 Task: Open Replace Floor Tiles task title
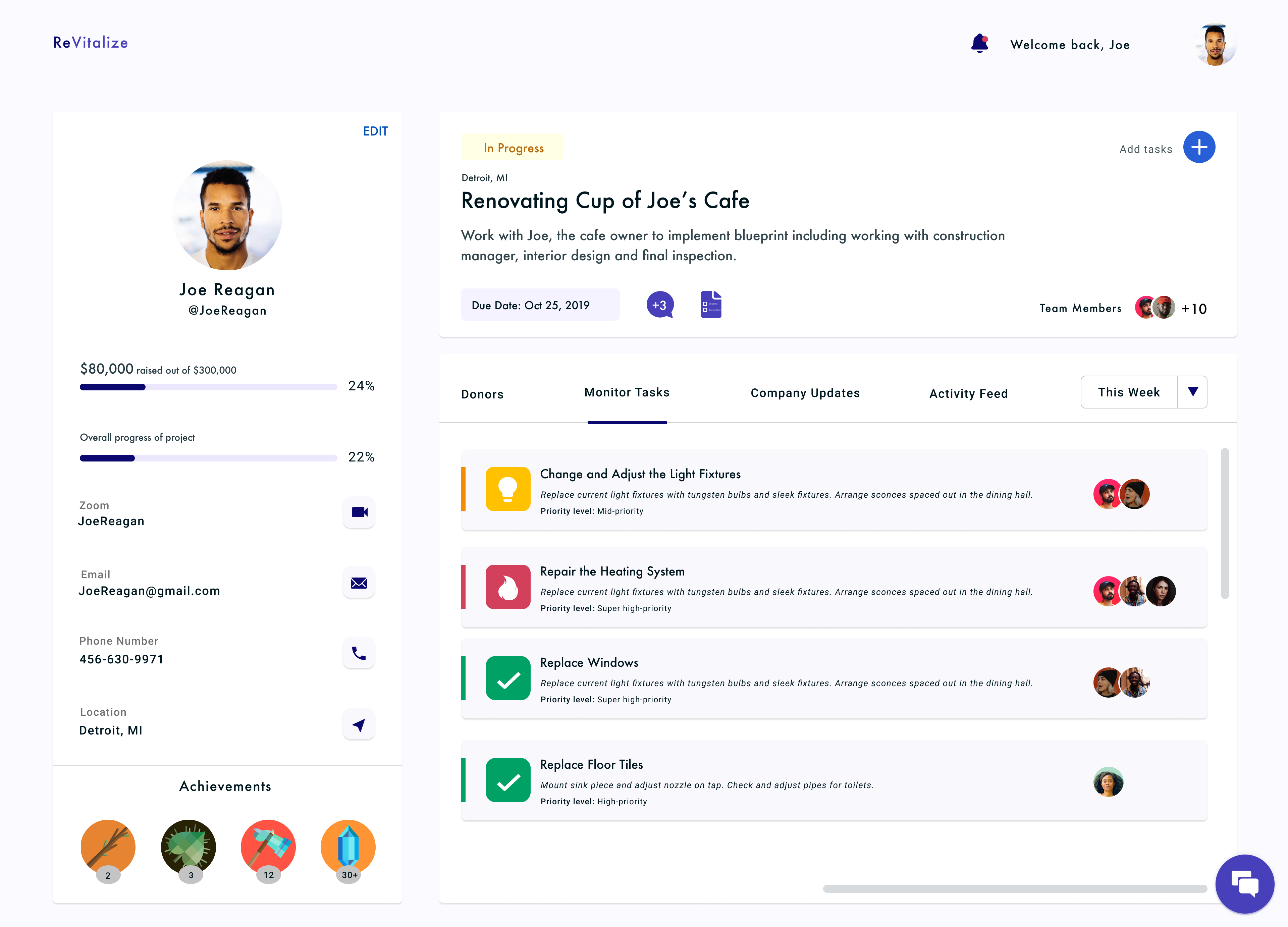coord(591,765)
